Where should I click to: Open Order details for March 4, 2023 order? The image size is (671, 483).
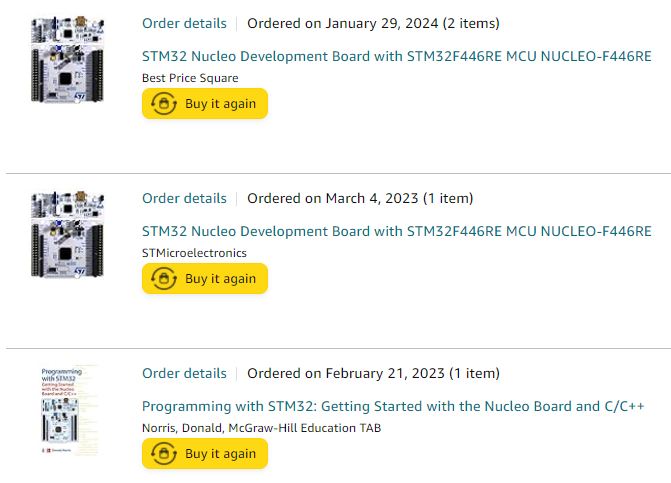(x=184, y=198)
